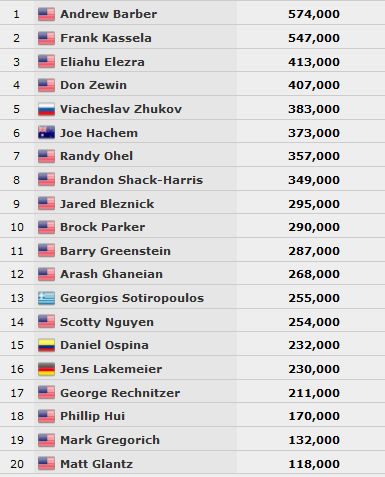
Task: Click the US flag beside Frank Kassela
Action: [x=46, y=38]
